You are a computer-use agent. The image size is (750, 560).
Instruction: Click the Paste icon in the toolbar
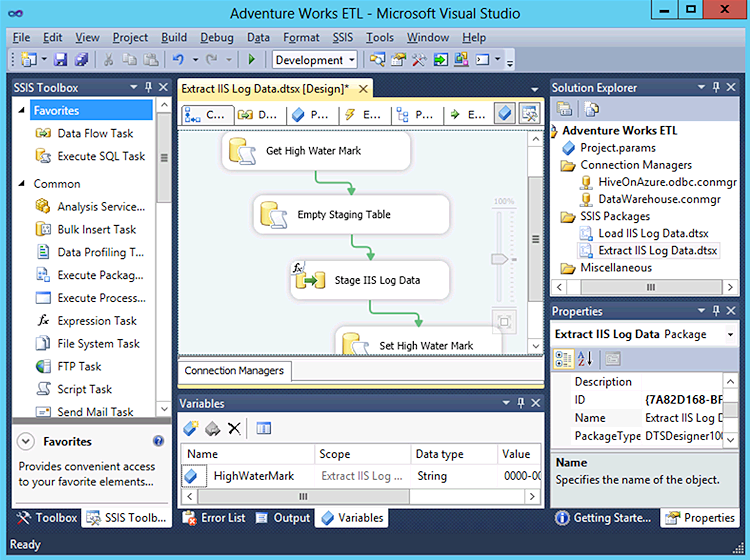[x=151, y=60]
